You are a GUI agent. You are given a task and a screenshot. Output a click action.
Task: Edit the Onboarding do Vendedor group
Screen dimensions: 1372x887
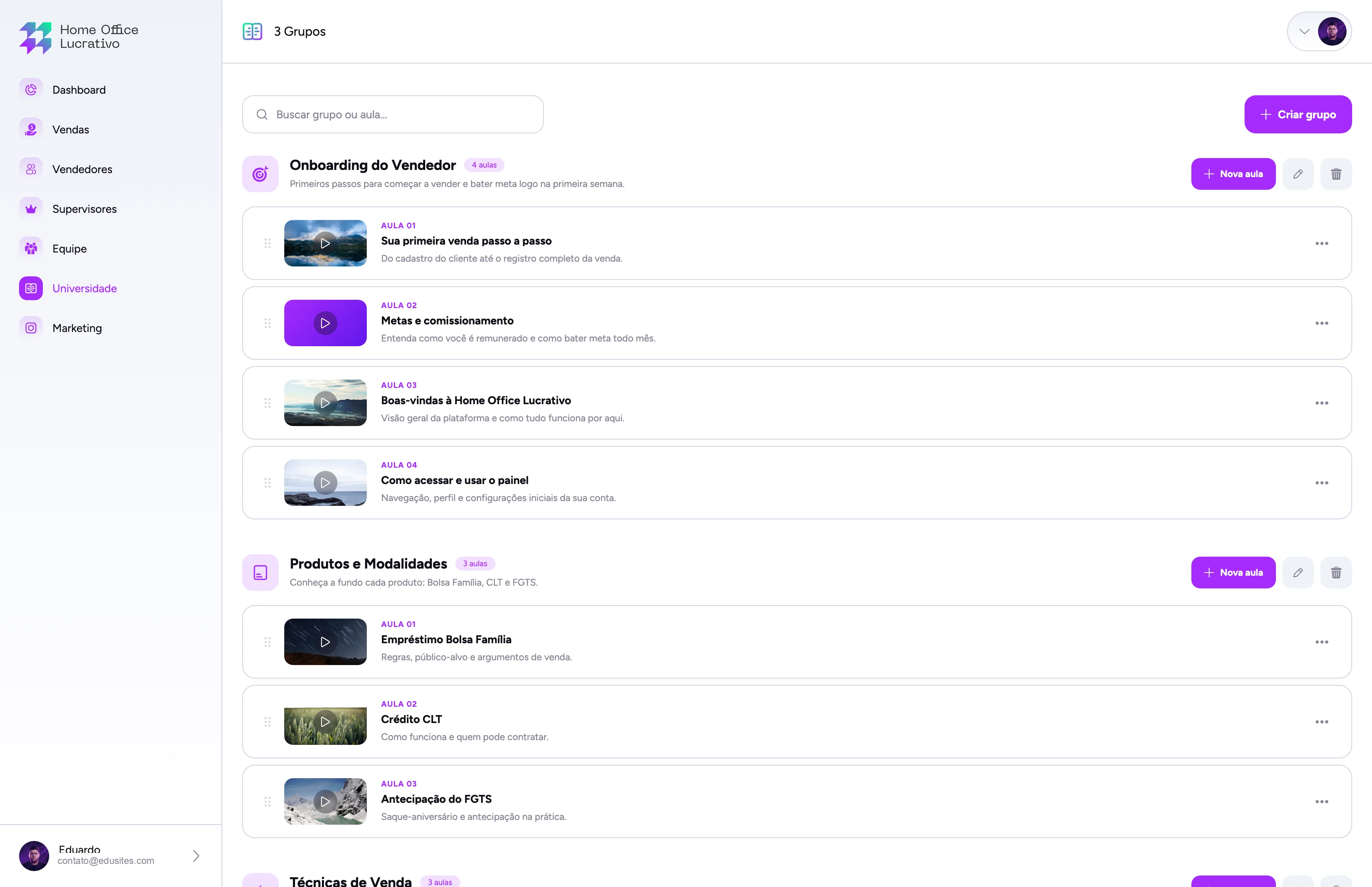(1298, 174)
